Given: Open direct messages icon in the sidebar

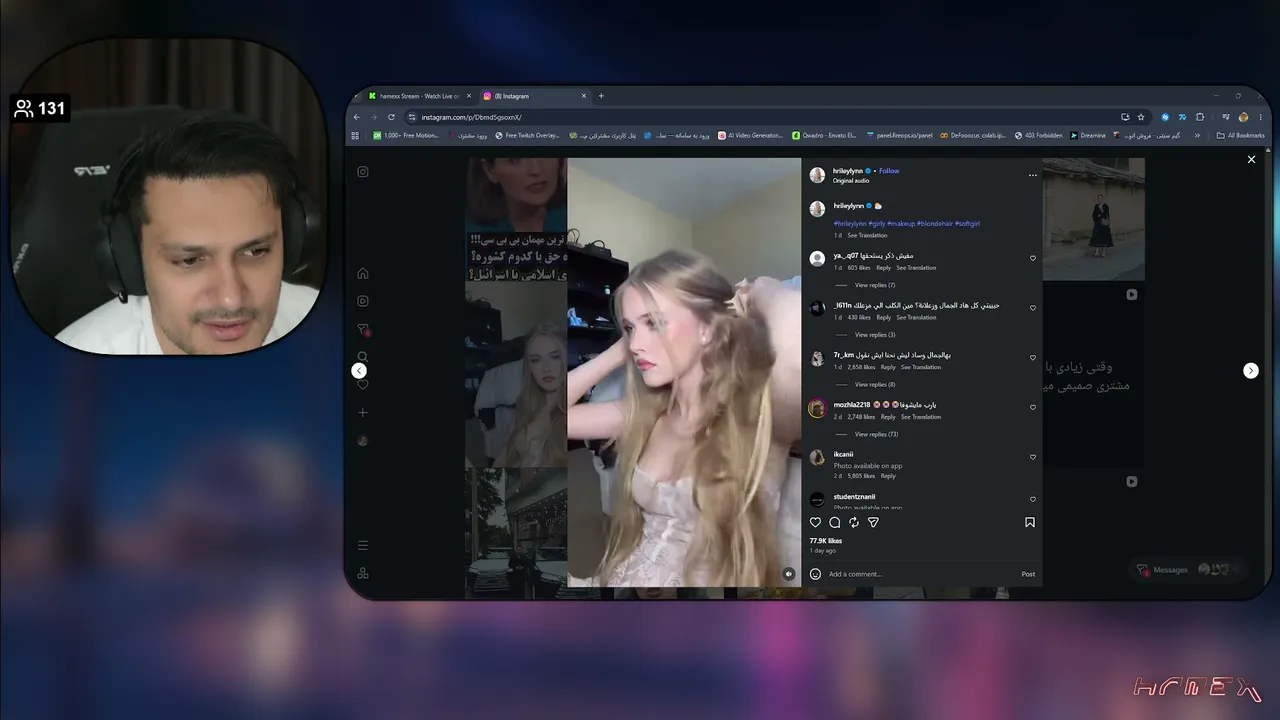Looking at the screenshot, I should [x=363, y=329].
